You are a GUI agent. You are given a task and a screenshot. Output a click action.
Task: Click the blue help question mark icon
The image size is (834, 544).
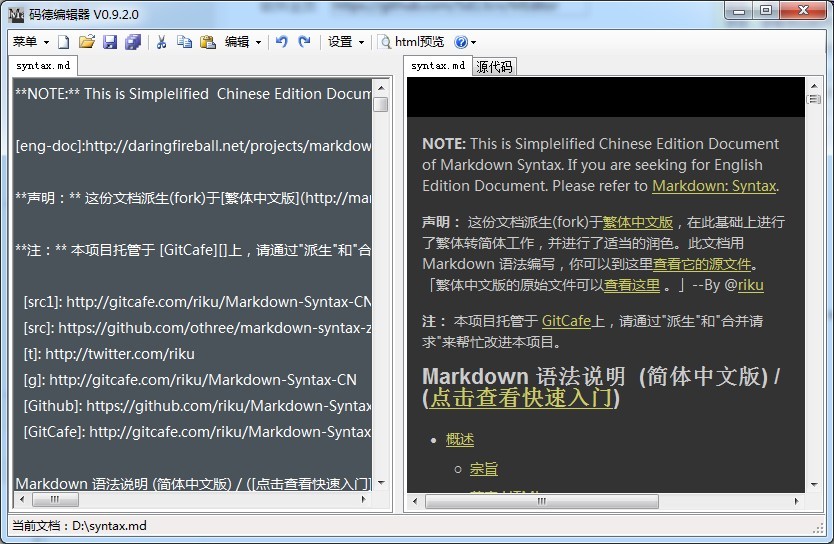tap(461, 42)
